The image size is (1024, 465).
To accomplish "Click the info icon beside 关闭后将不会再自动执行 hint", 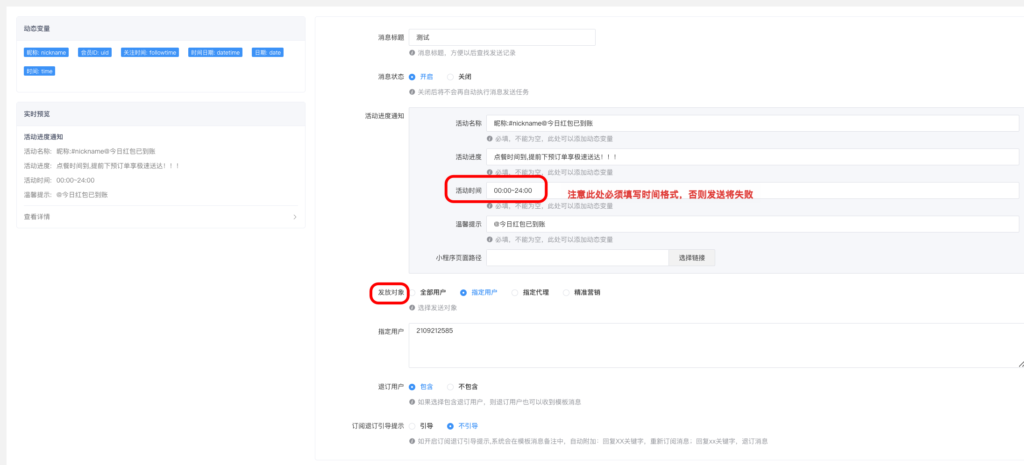I will tap(412, 92).
